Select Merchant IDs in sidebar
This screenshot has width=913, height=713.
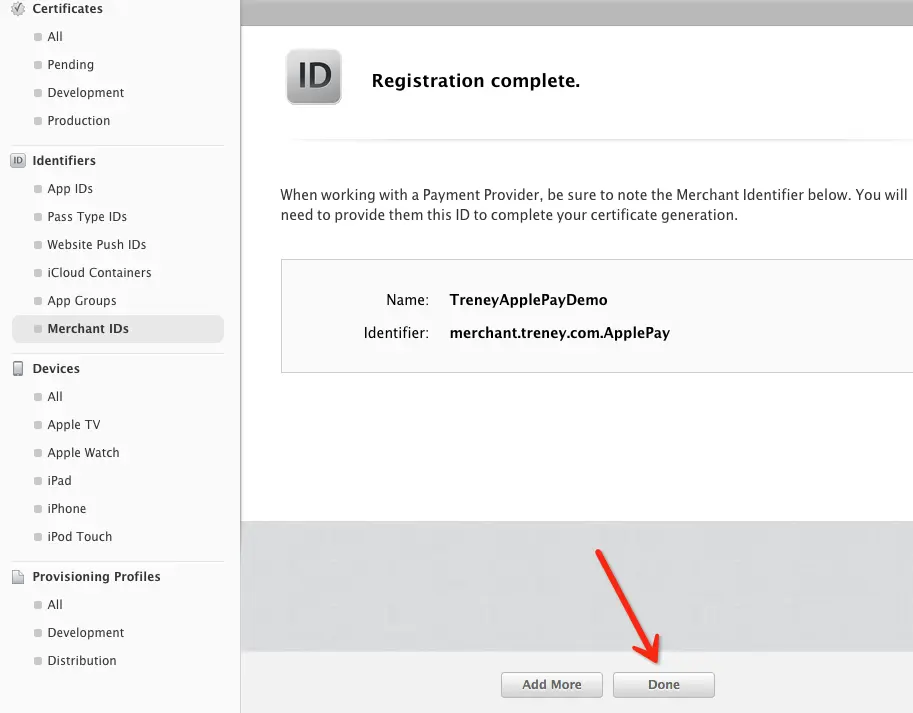(x=118, y=329)
